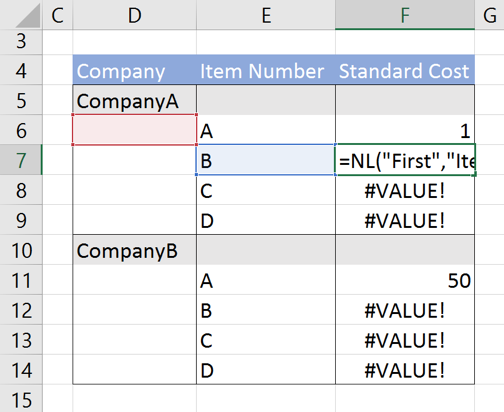Click the red highlighted cell D6

(135, 130)
